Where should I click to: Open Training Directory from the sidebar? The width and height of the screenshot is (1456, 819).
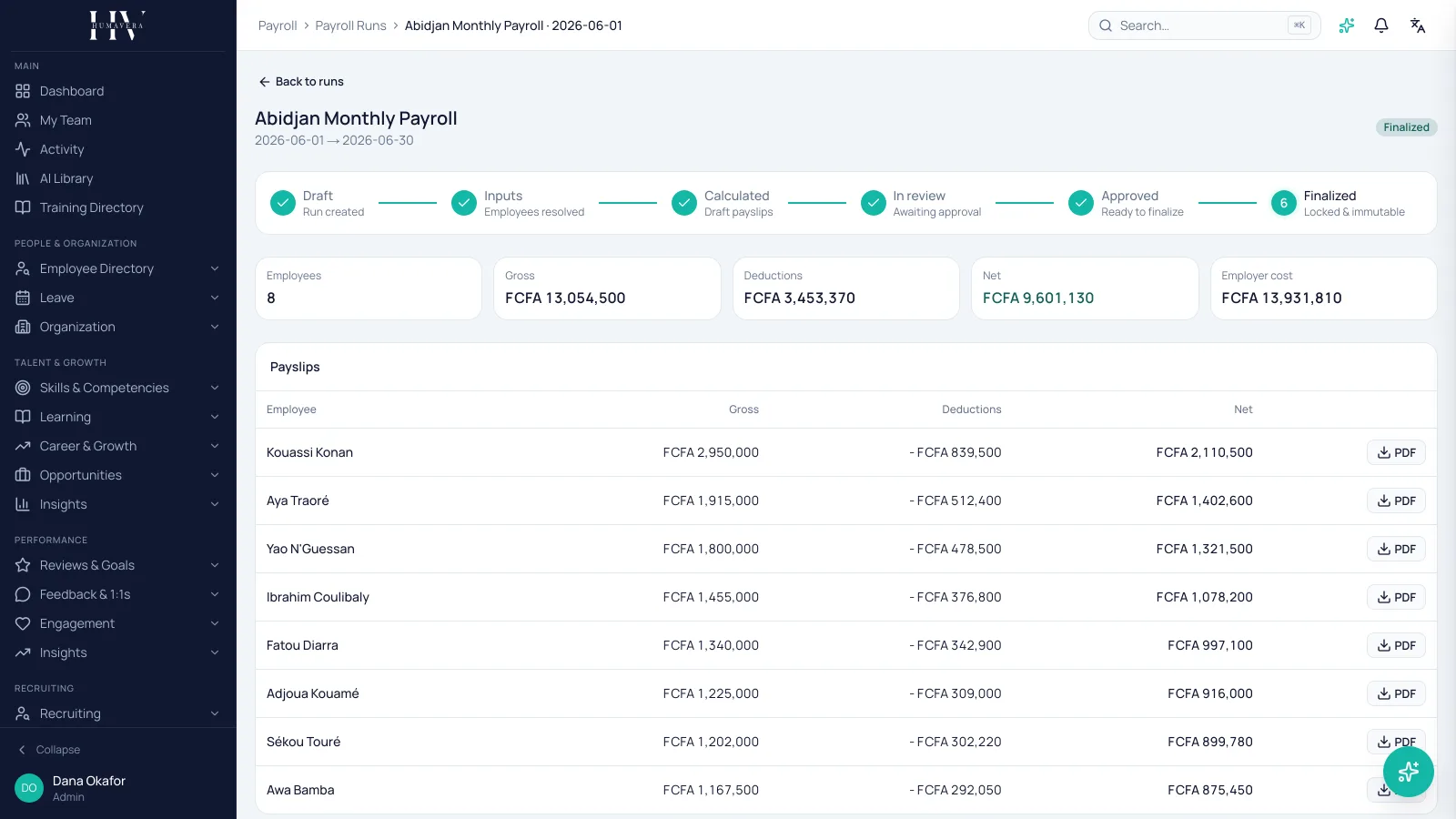pyautogui.click(x=117, y=207)
